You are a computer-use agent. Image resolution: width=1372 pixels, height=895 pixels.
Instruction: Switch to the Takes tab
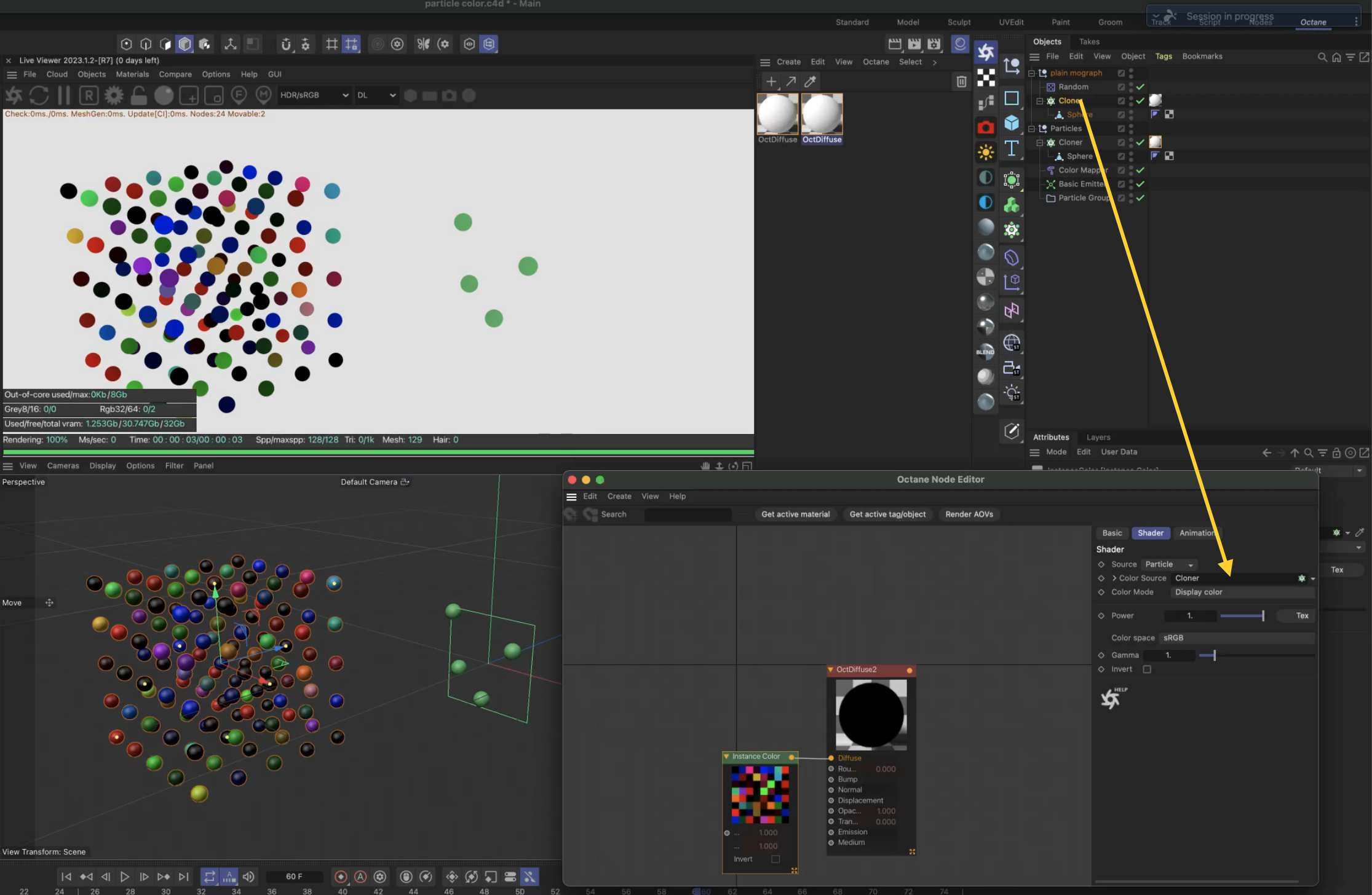pyautogui.click(x=1088, y=42)
